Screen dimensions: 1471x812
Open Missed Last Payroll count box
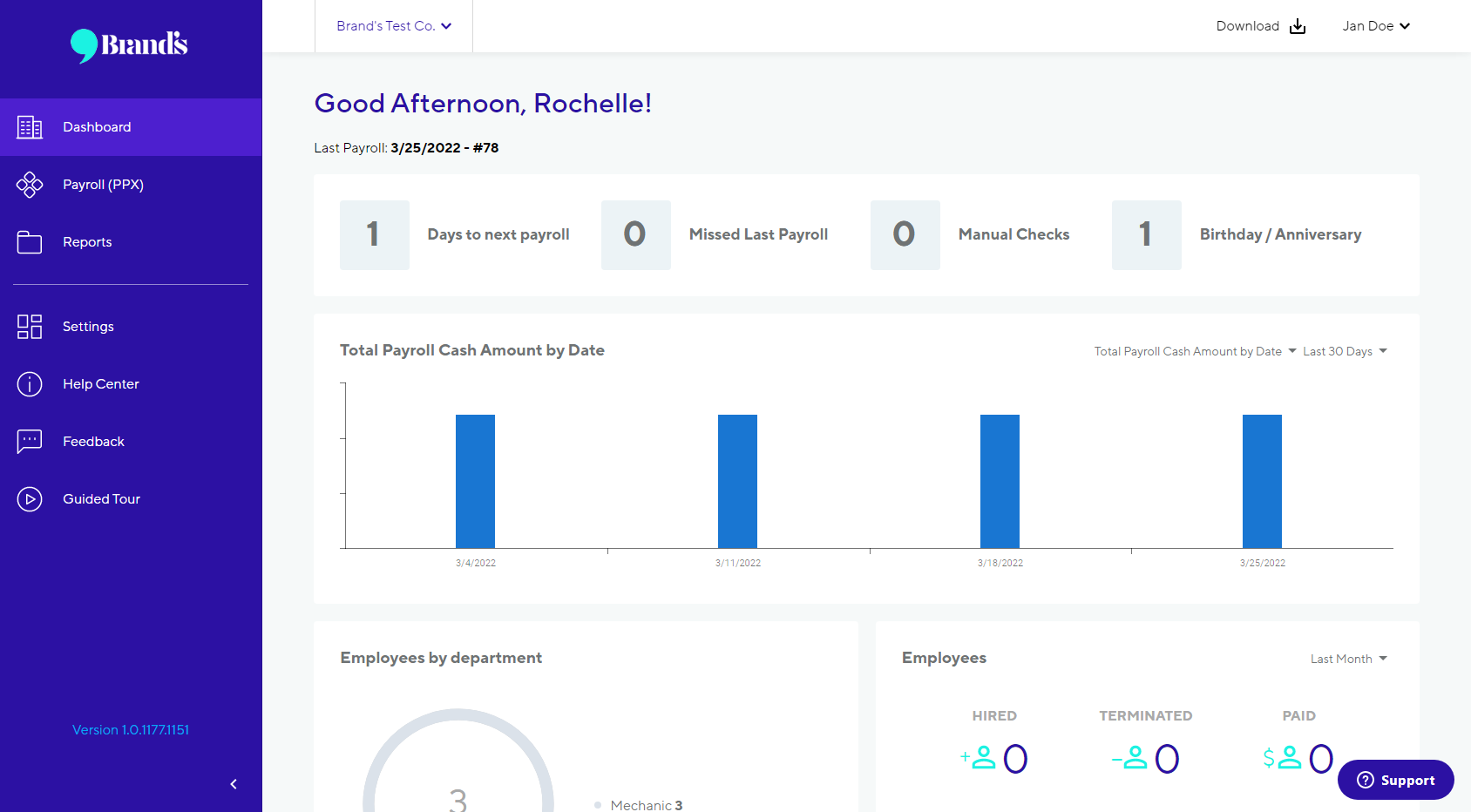(x=636, y=234)
